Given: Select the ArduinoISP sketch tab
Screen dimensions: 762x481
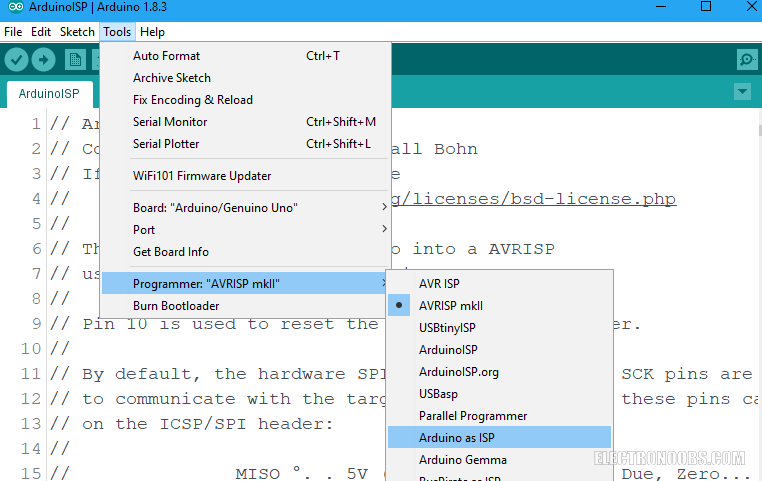Looking at the screenshot, I should click(x=49, y=94).
